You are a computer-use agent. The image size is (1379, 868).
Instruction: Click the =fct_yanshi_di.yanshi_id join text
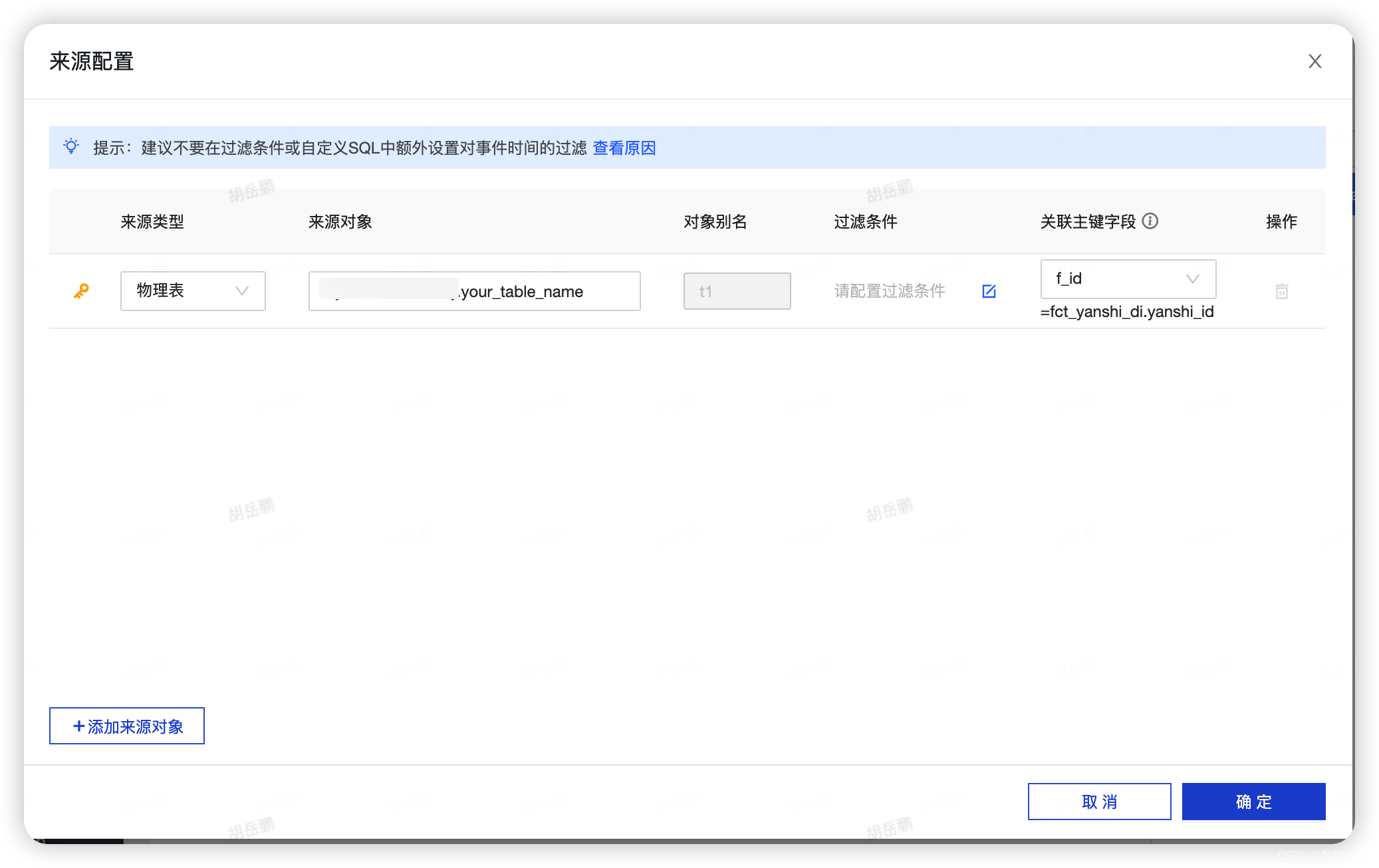1126,312
